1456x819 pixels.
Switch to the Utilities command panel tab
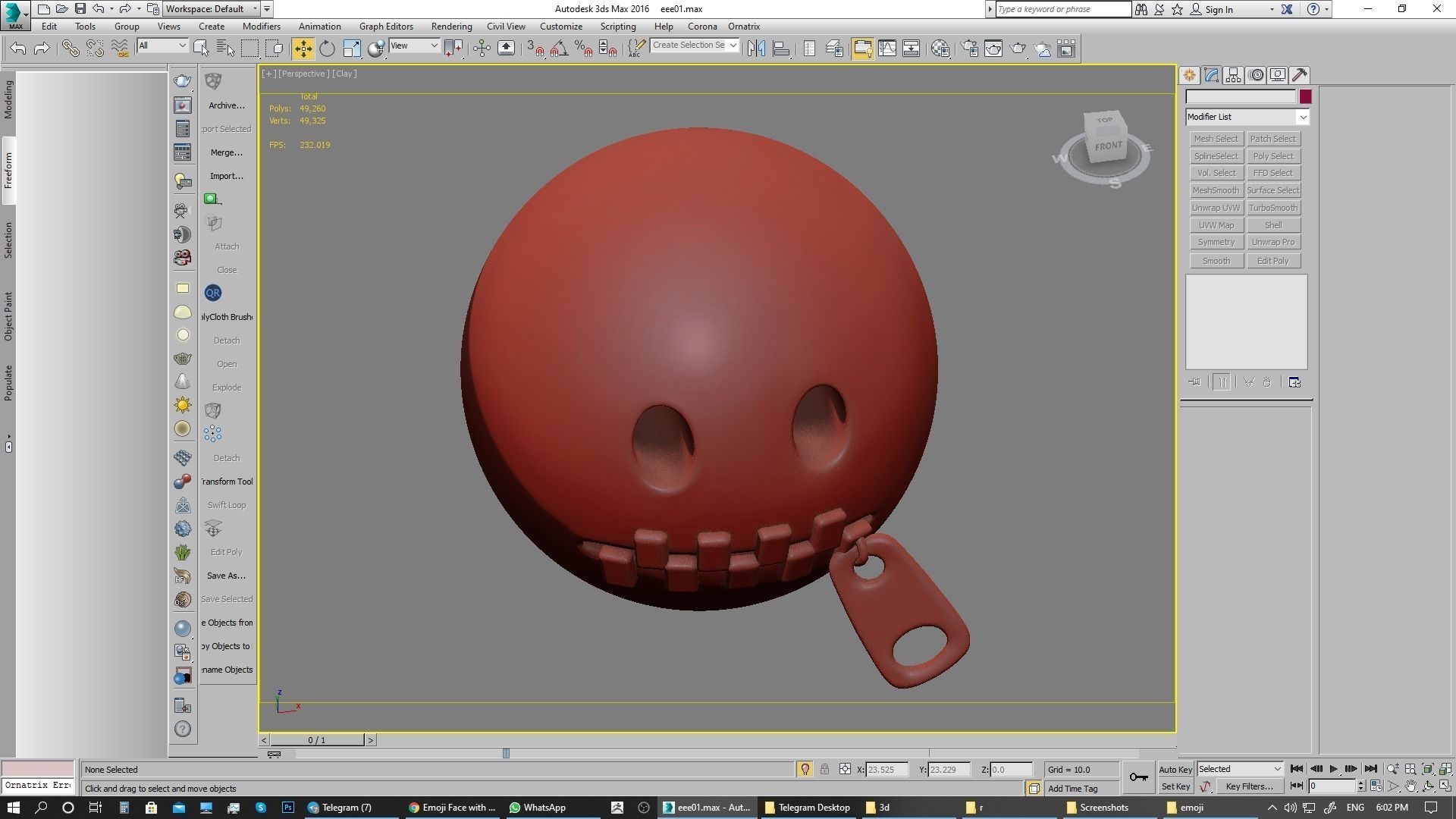(x=1300, y=75)
